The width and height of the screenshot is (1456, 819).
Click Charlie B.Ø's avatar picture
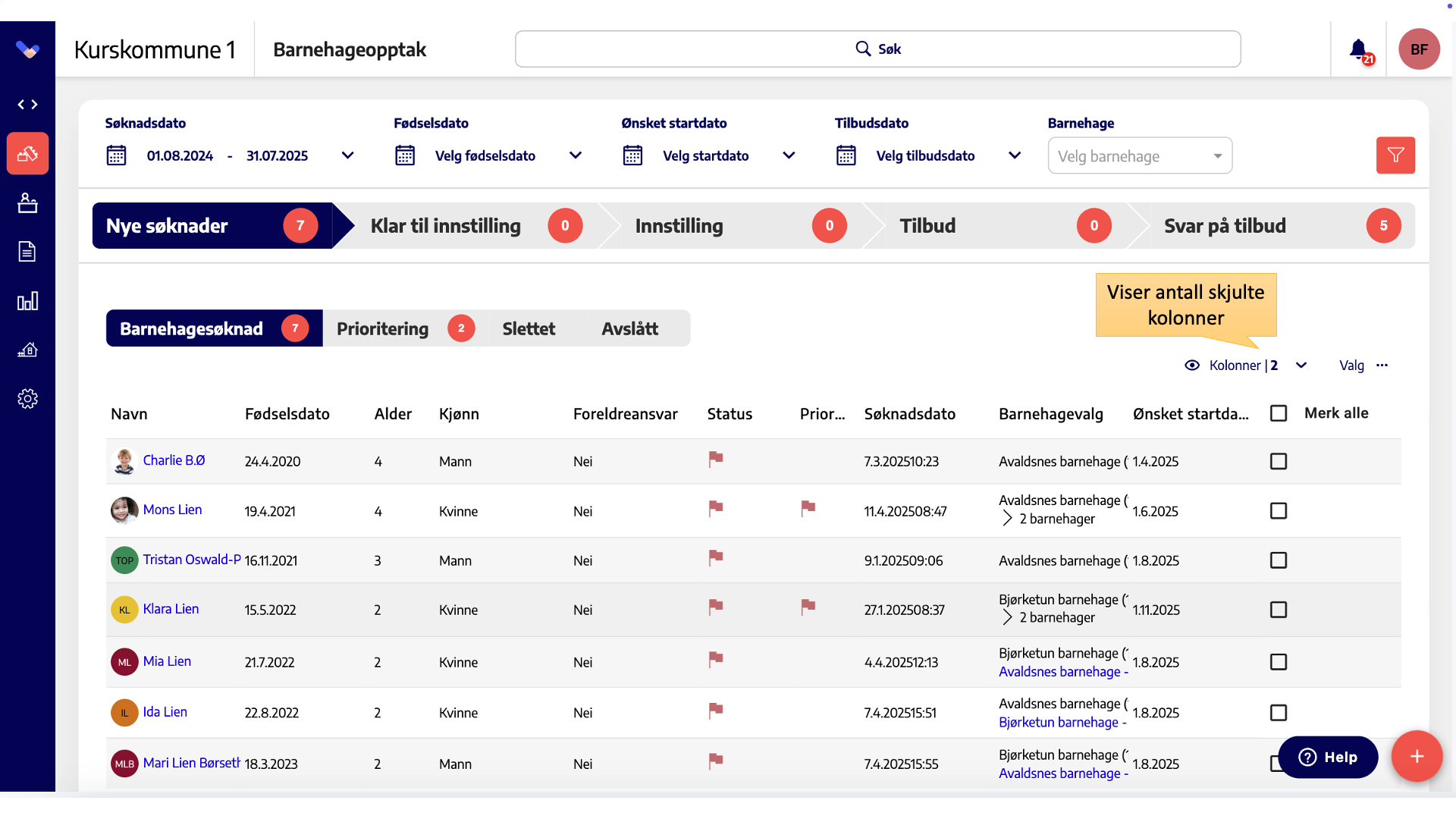(x=124, y=461)
